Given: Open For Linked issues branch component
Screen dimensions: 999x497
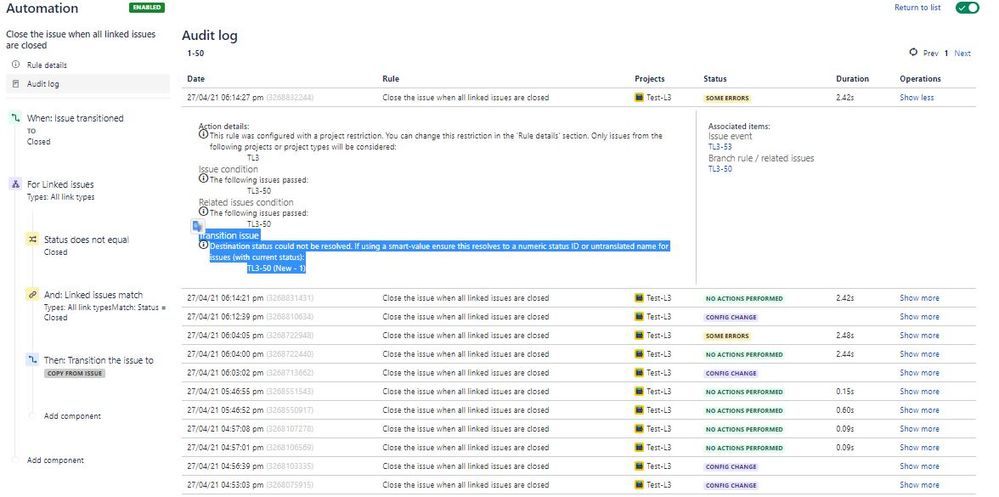Looking at the screenshot, I should [x=61, y=184].
